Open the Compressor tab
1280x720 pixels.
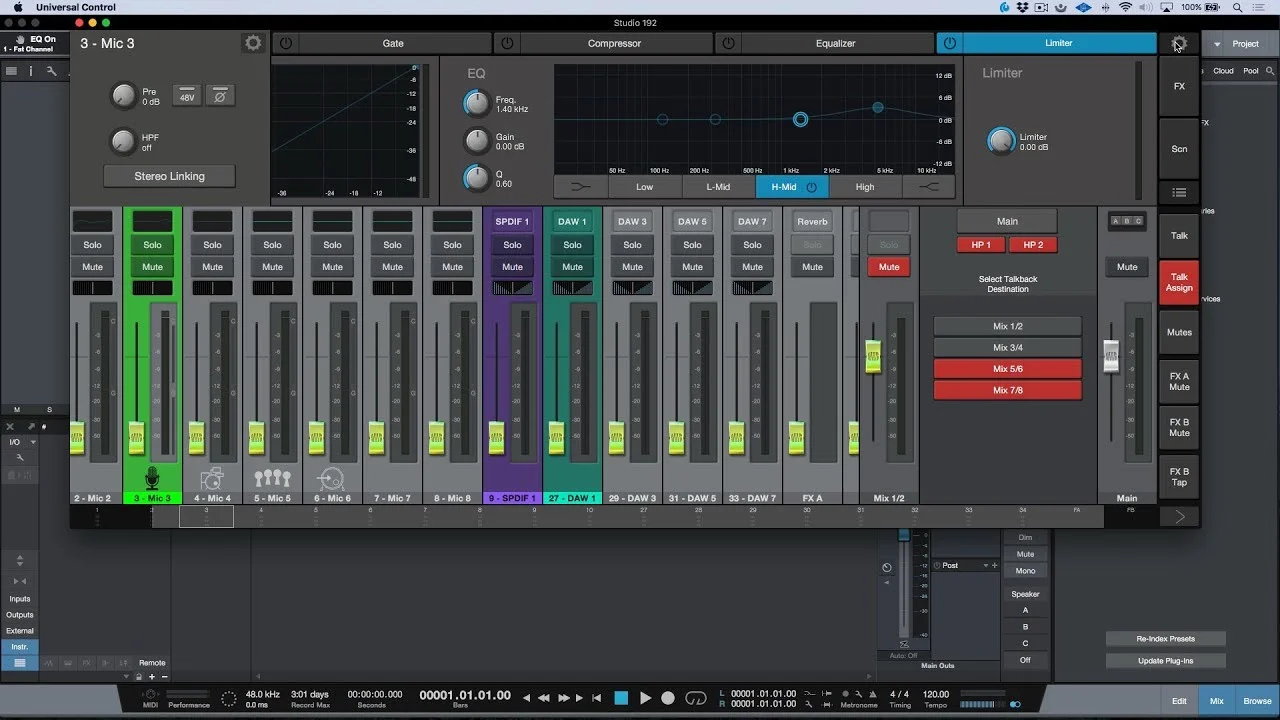coord(615,43)
